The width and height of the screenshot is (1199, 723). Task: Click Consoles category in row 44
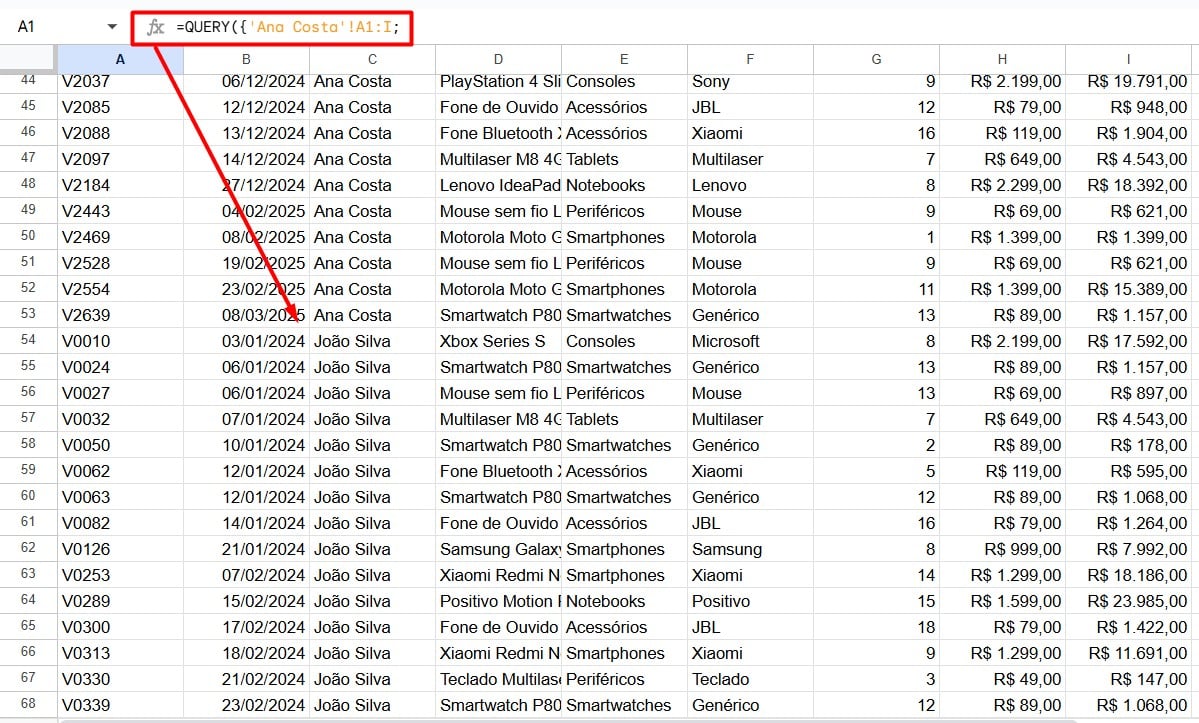coord(624,81)
